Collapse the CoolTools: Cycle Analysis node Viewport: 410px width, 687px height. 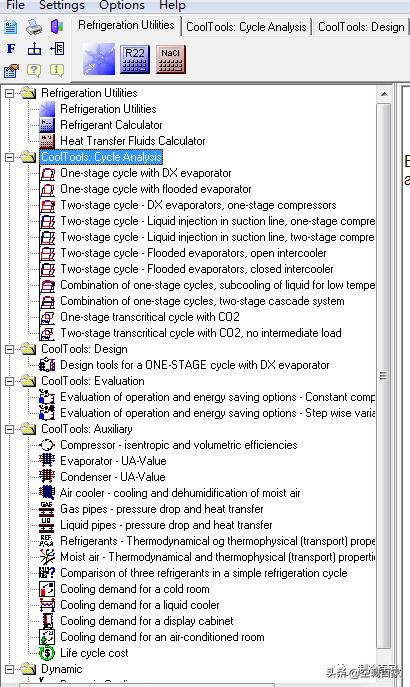tap(10, 157)
